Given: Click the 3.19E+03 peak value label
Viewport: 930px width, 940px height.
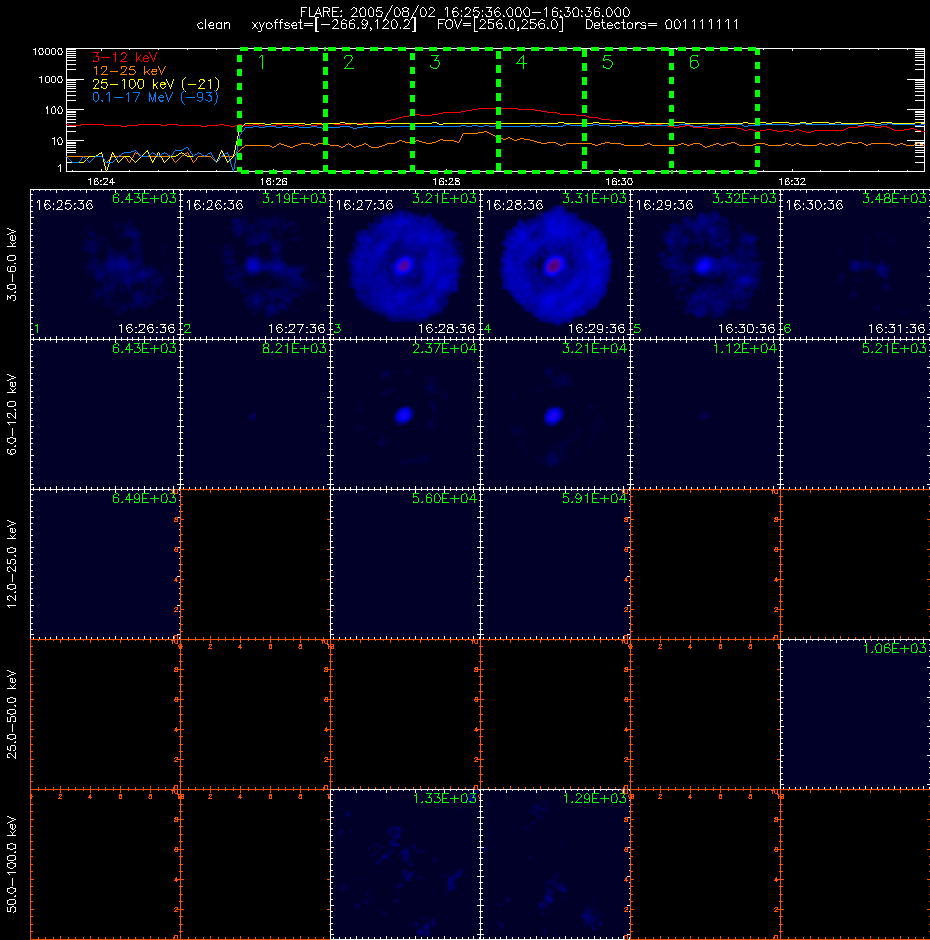Looking at the screenshot, I should 294,198.
